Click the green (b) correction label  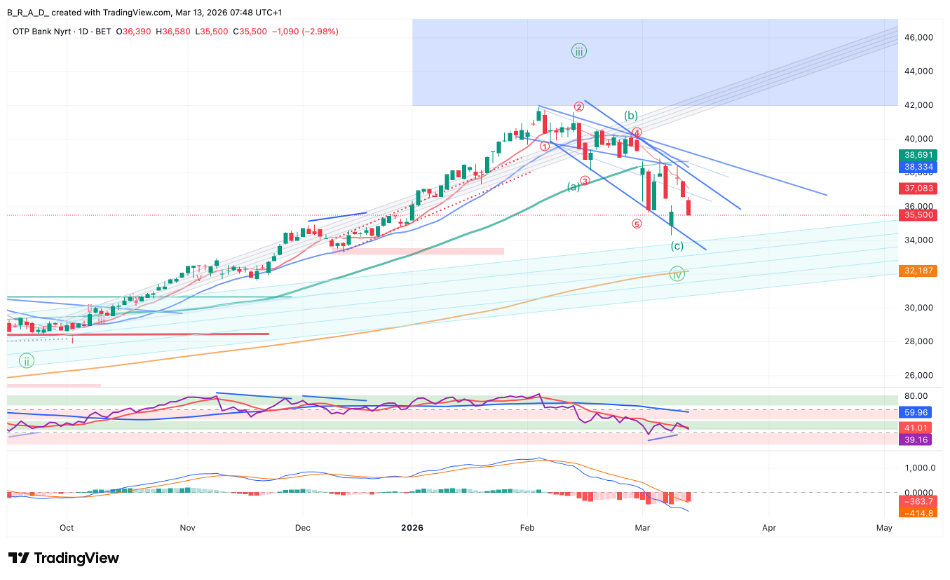tap(631, 116)
